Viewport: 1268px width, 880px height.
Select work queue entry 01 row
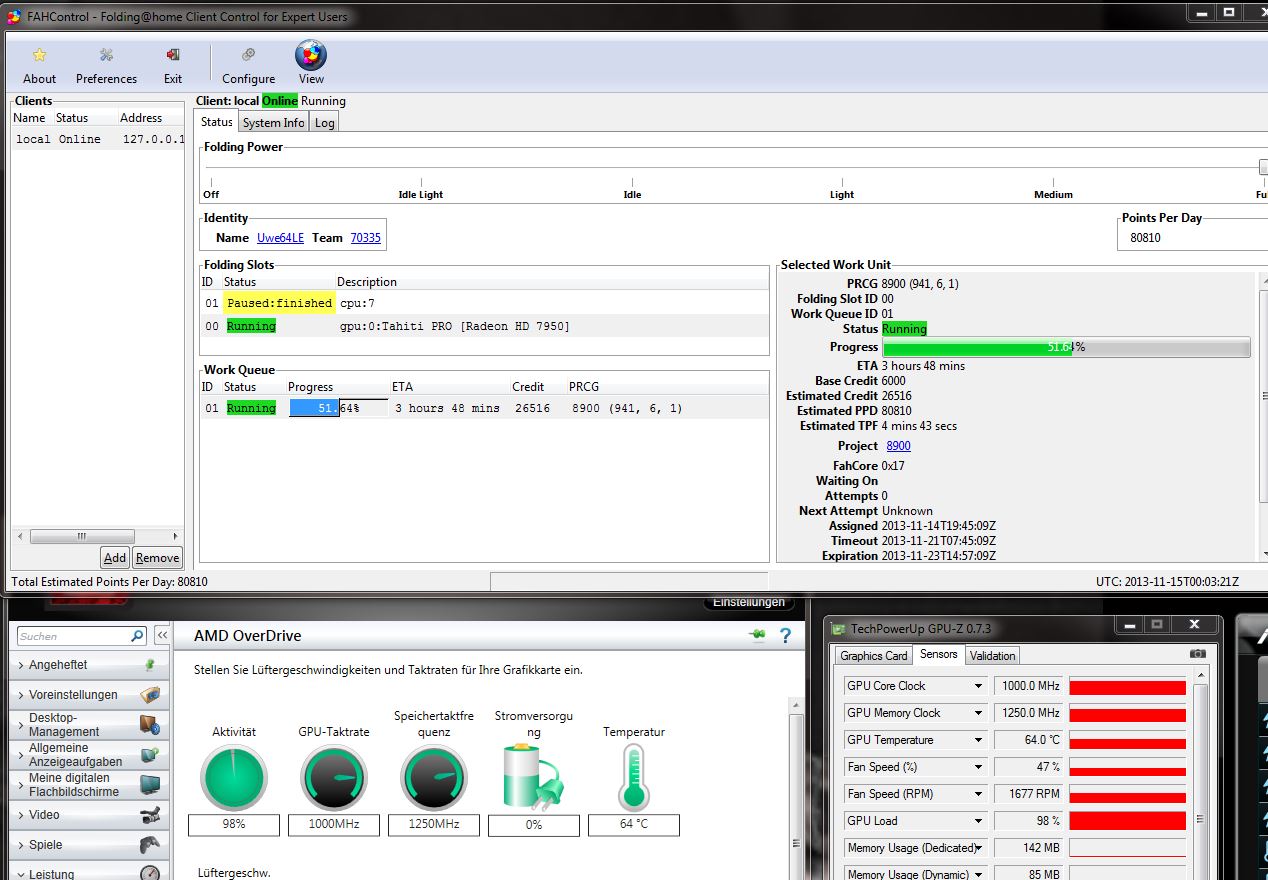(484, 408)
